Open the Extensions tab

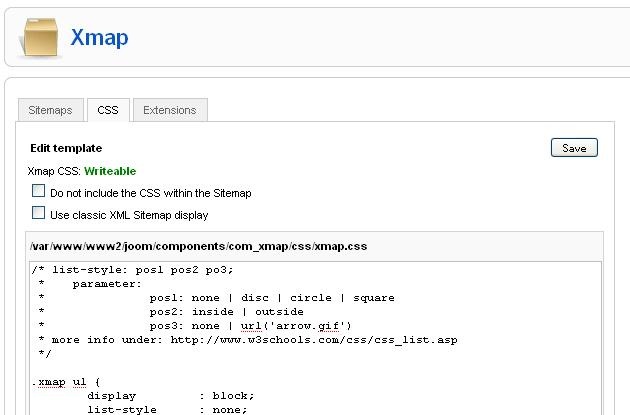coord(169,110)
